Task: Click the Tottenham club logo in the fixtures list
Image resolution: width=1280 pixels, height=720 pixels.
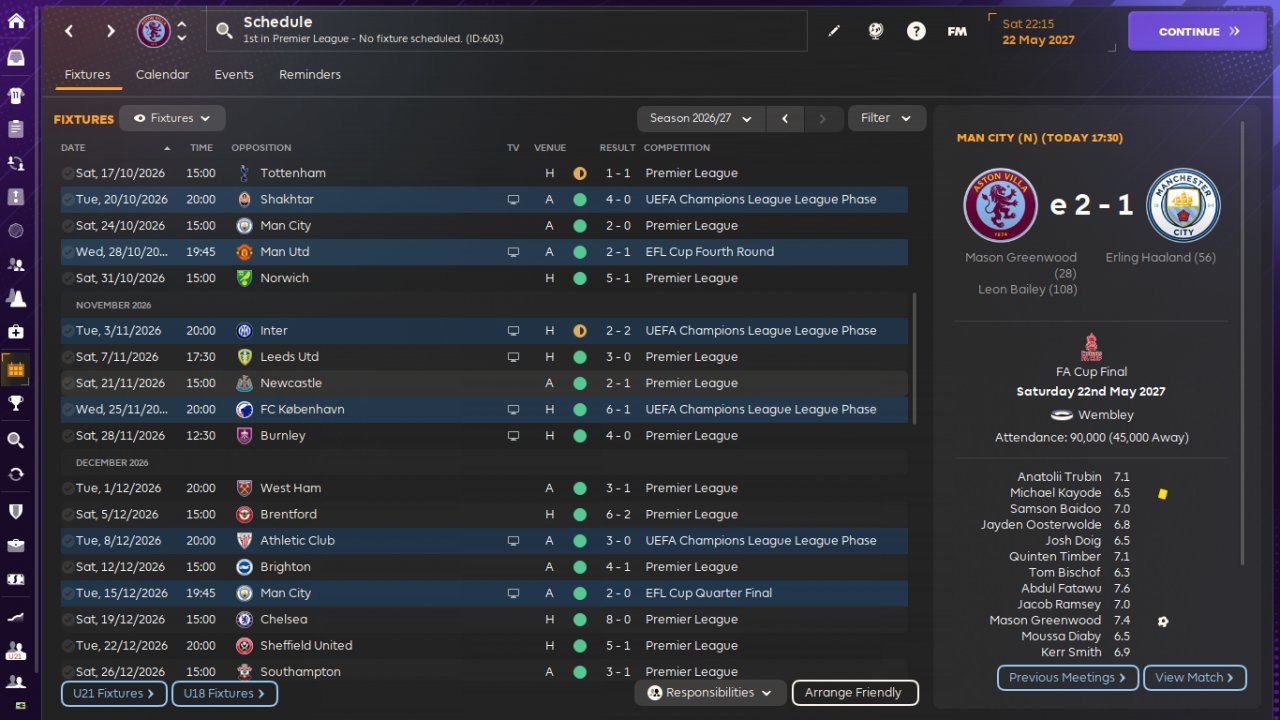Action: pyautogui.click(x=244, y=173)
